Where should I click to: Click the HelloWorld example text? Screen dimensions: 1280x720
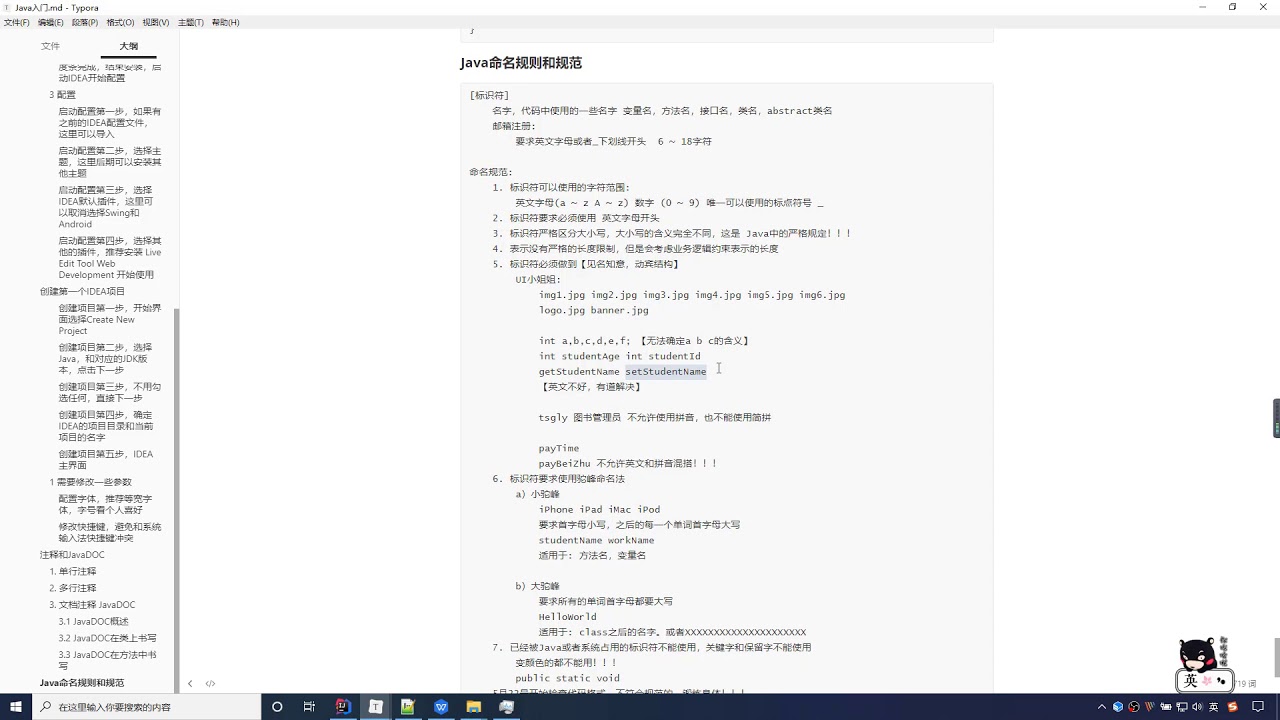(567, 617)
